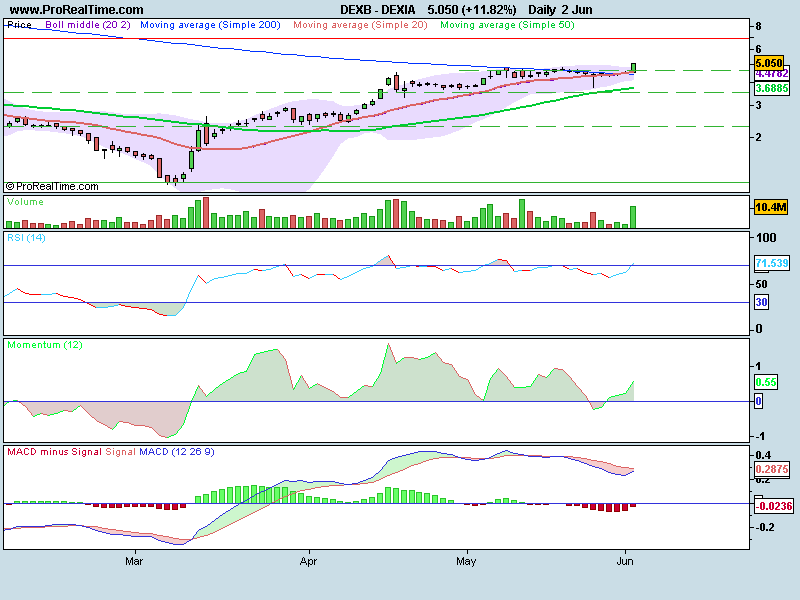Click the Daily 2 Jun timeframe label
This screenshot has width=800, height=600.
(560, 10)
